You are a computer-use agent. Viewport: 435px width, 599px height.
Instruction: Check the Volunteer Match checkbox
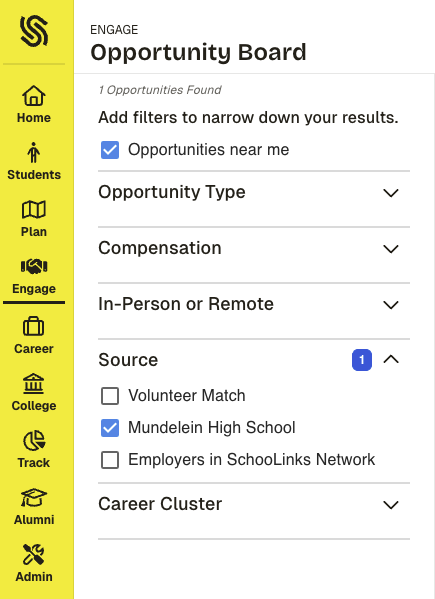(x=110, y=396)
